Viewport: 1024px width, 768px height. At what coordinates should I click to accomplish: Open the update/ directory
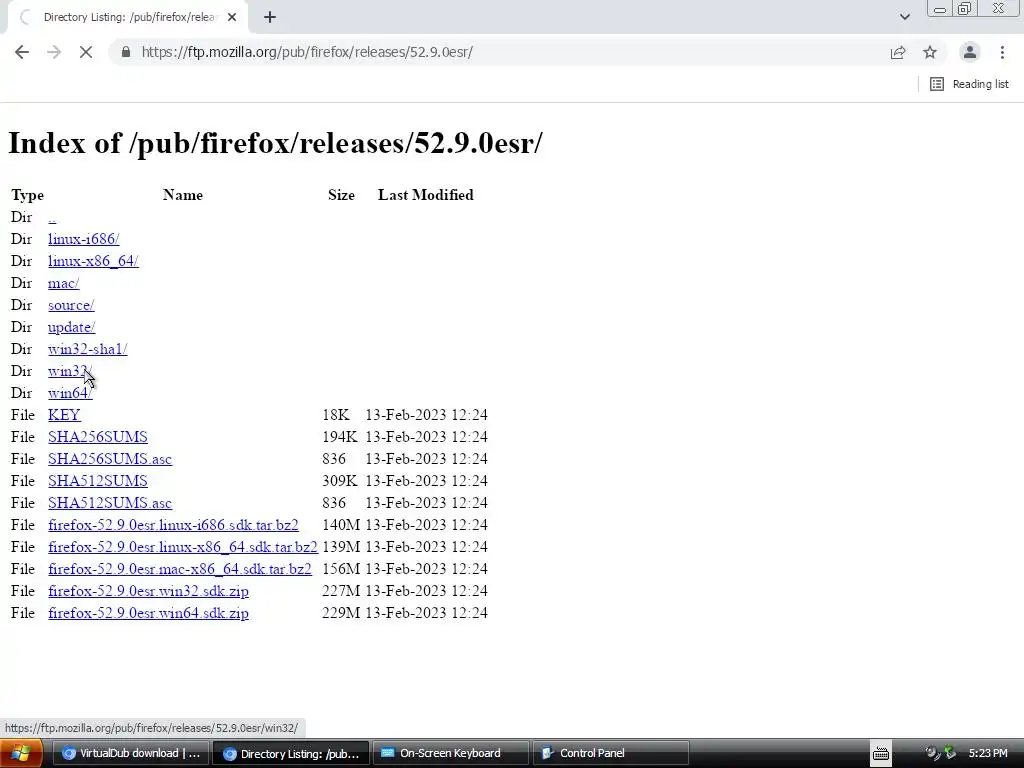click(71, 327)
